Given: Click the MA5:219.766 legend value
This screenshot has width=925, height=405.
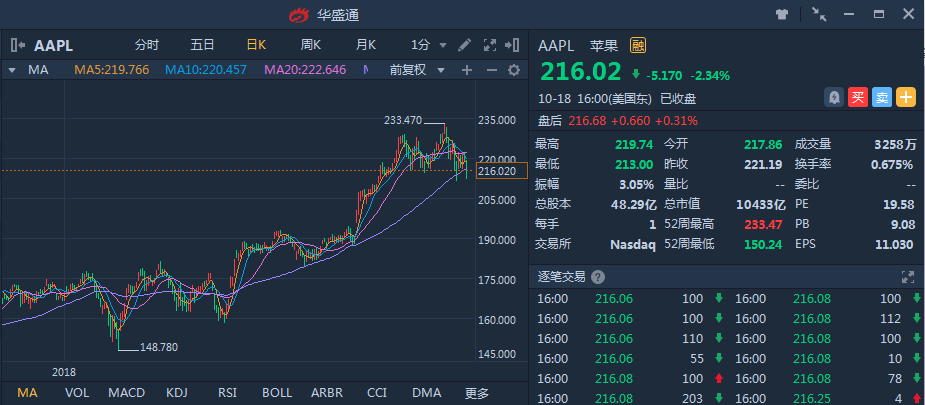Looking at the screenshot, I should pos(111,70).
